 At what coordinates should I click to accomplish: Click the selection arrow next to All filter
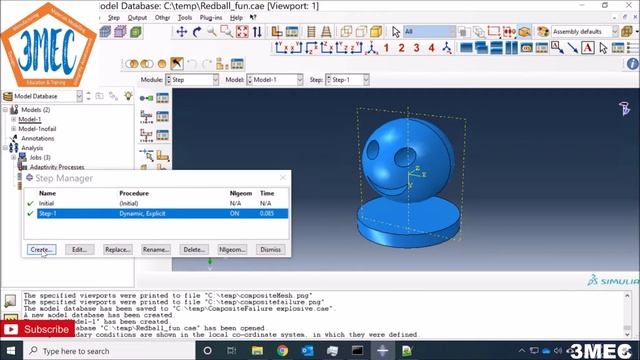396,32
